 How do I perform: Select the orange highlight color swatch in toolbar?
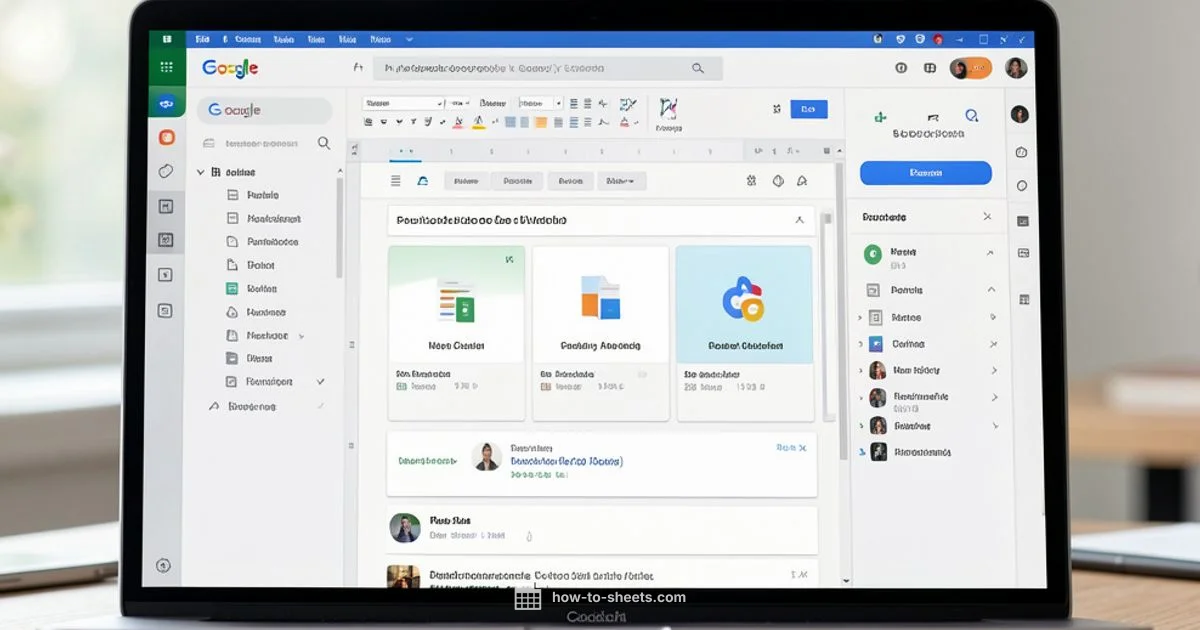[x=541, y=122]
